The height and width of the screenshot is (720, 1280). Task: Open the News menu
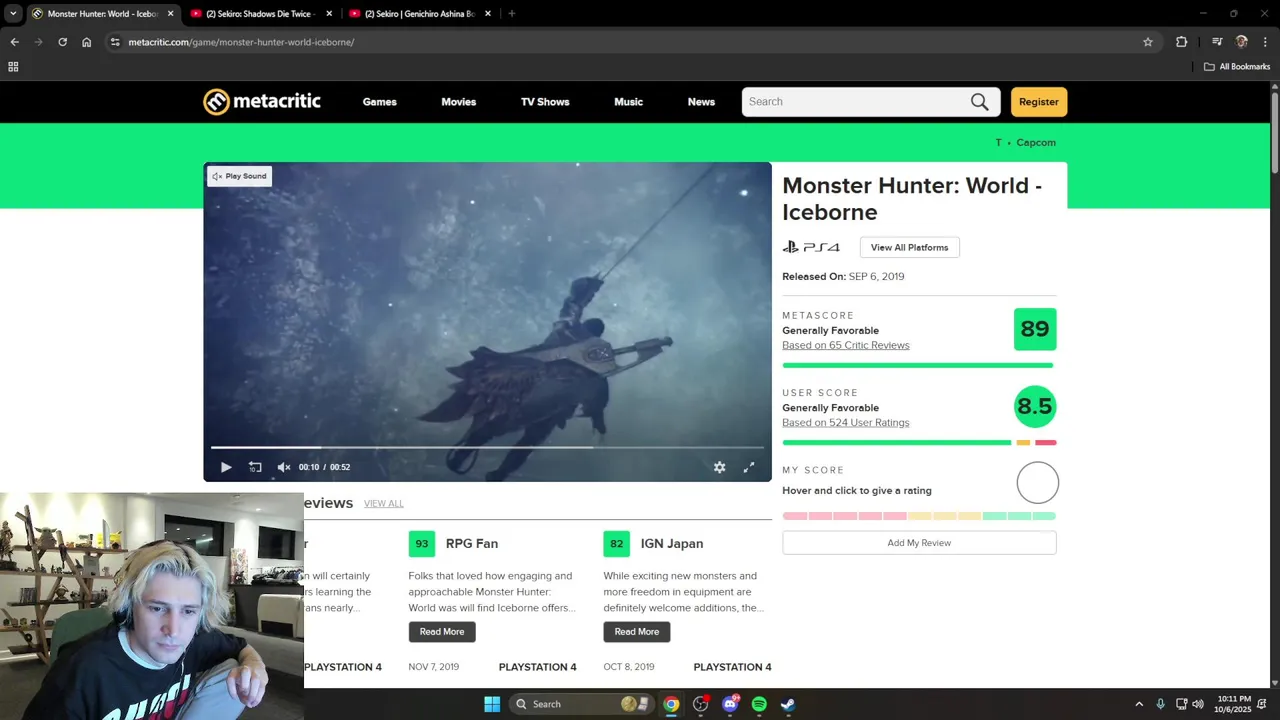click(x=701, y=102)
